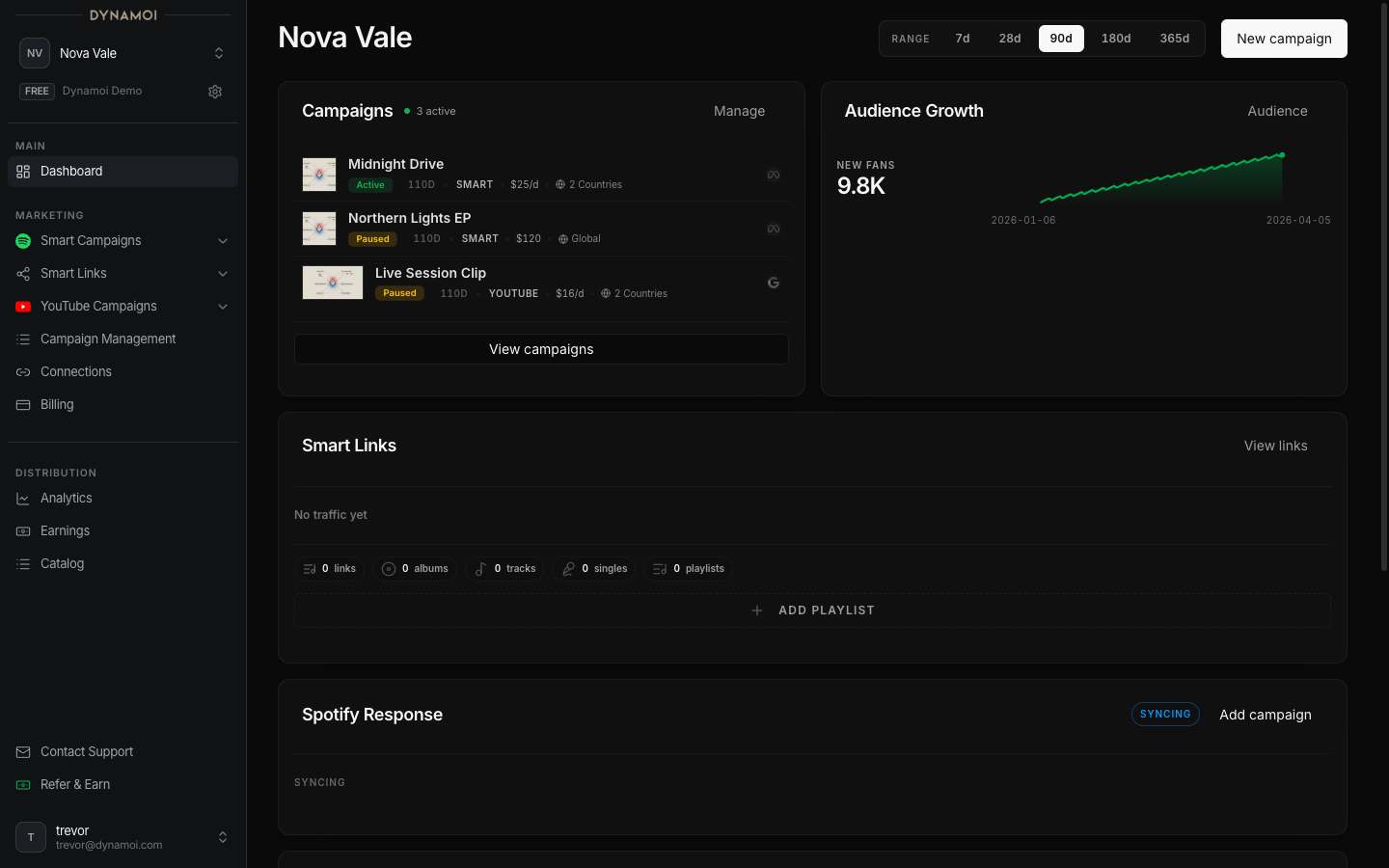Click the links count chip
The image size is (1389, 868).
pyautogui.click(x=330, y=569)
